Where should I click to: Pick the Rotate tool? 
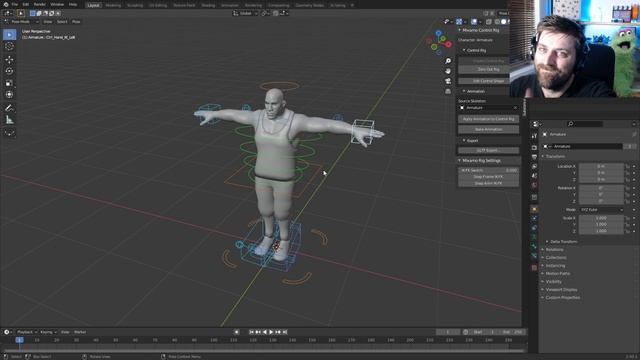coord(9,71)
